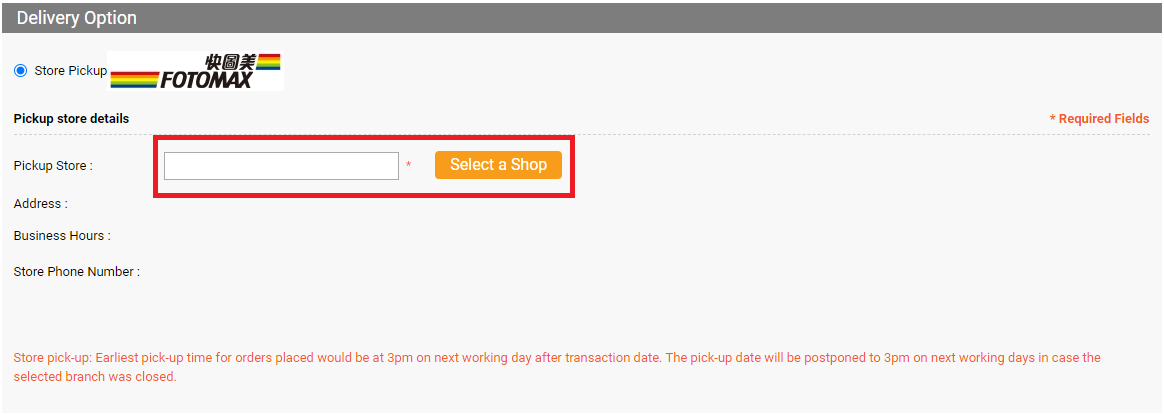The height and width of the screenshot is (414, 1164).
Task: Click the Store Phone Number label
Action: tap(76, 272)
